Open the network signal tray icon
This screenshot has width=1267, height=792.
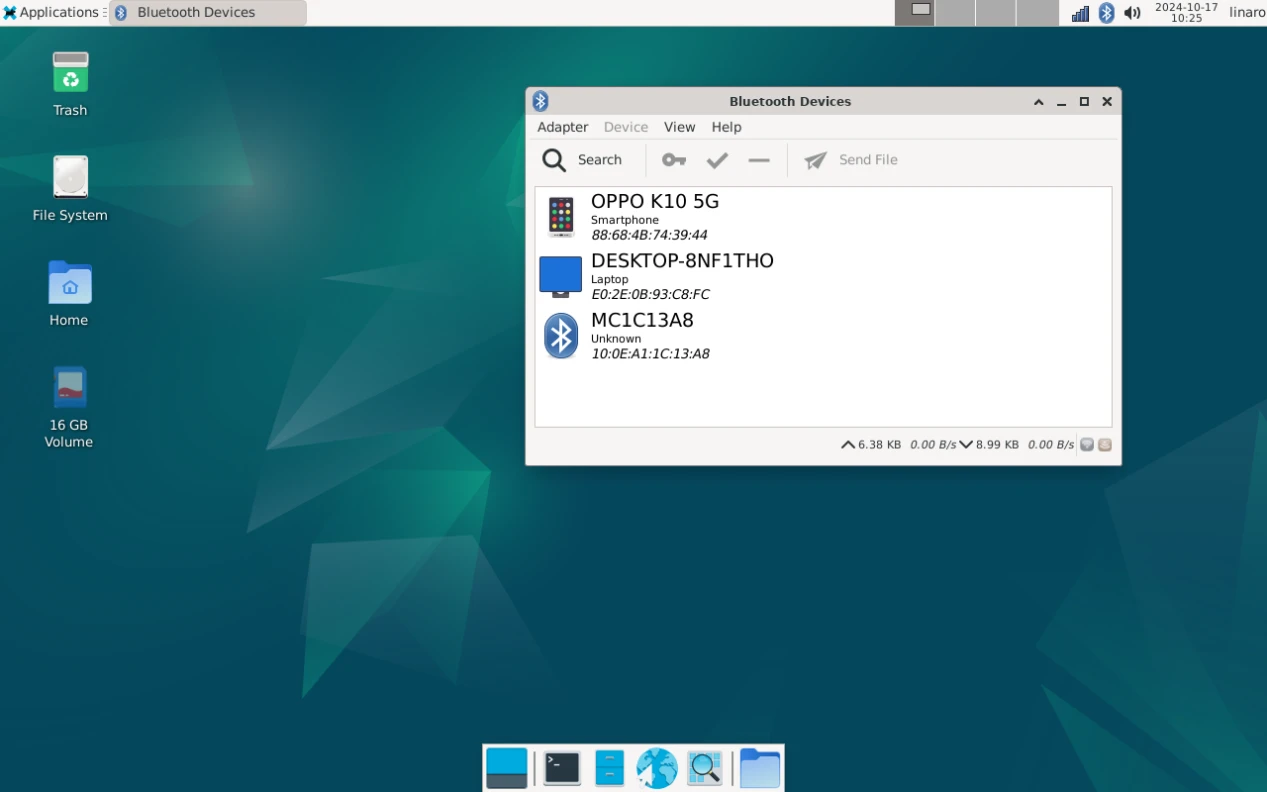1080,13
